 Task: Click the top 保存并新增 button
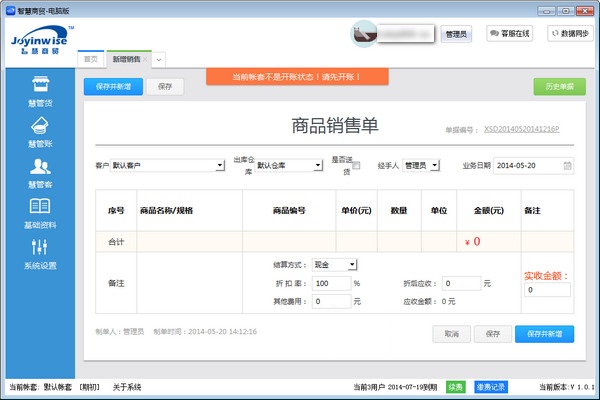(x=113, y=87)
